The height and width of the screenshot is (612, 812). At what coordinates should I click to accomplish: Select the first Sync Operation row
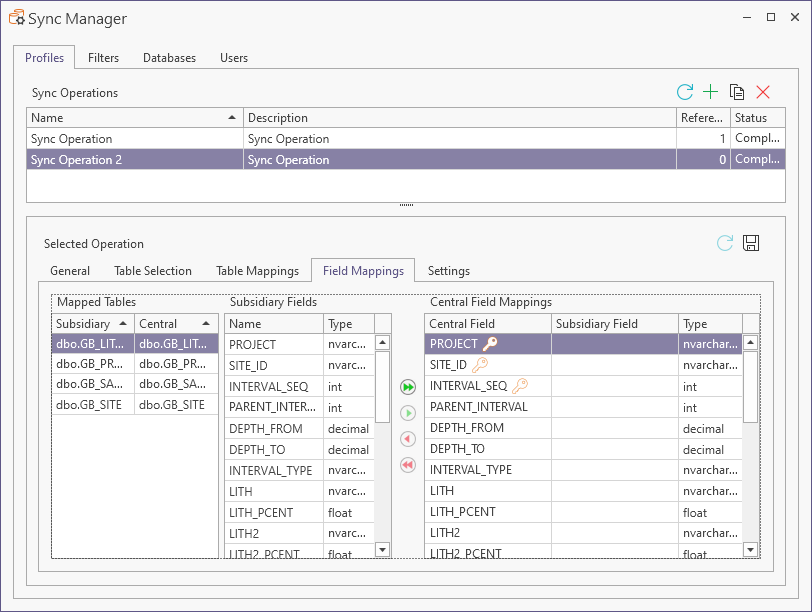tap(134, 139)
